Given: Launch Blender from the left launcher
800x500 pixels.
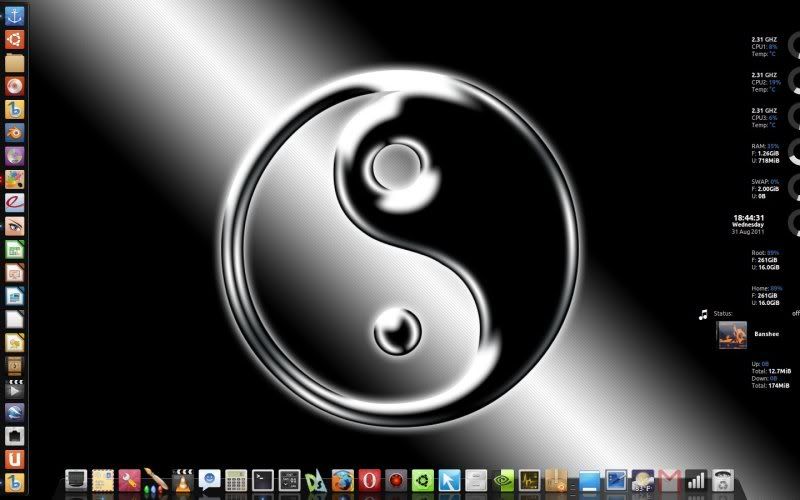Looking at the screenshot, I should (14, 132).
